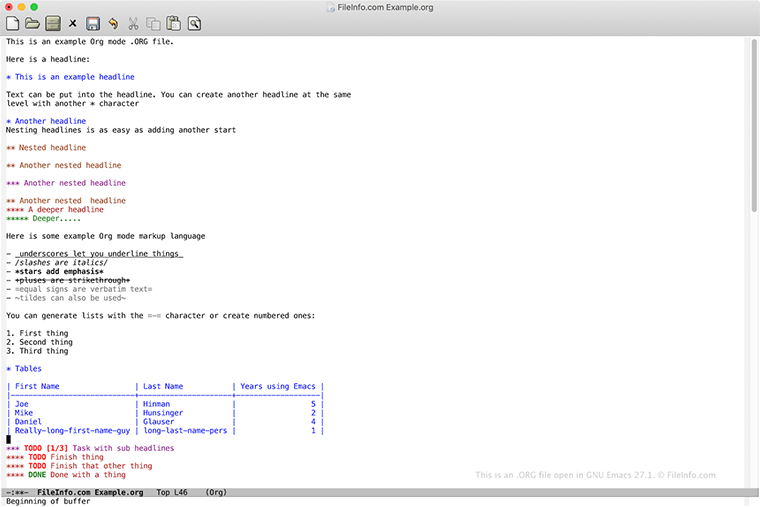Toggle the TODO state of 'Finish that other thing'

[38, 466]
